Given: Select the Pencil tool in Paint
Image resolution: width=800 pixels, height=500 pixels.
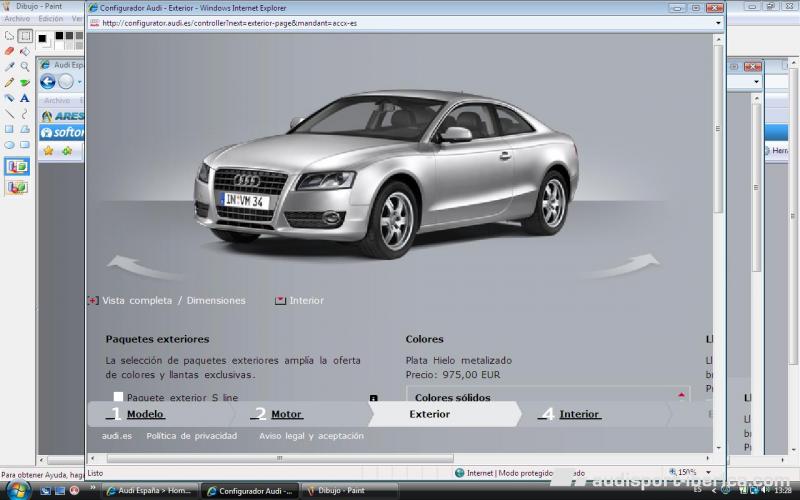Looking at the screenshot, I should (x=9, y=82).
